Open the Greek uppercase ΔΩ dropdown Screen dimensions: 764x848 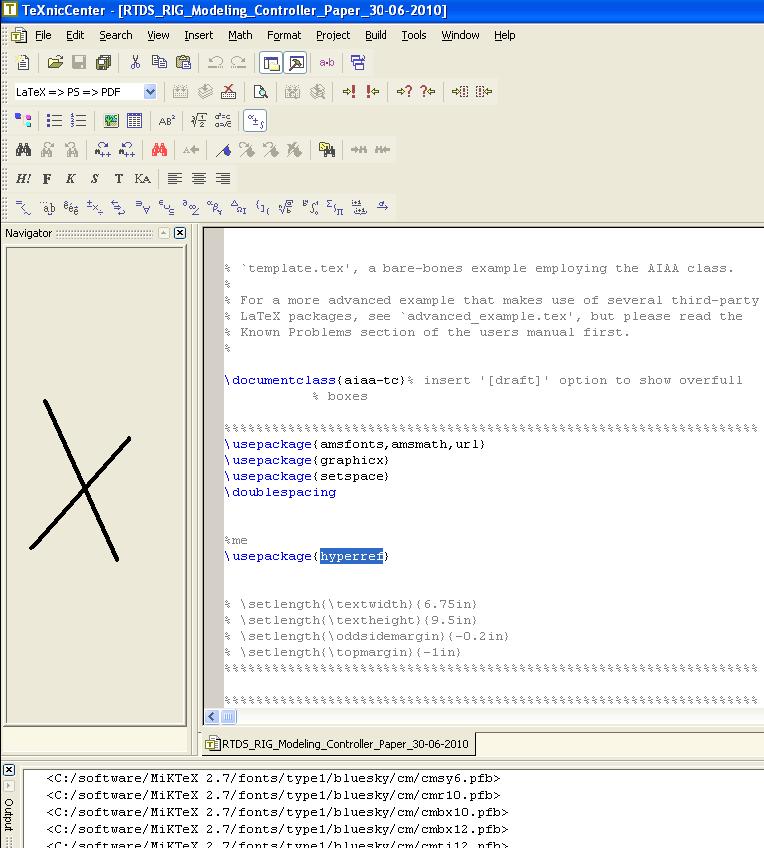238,207
